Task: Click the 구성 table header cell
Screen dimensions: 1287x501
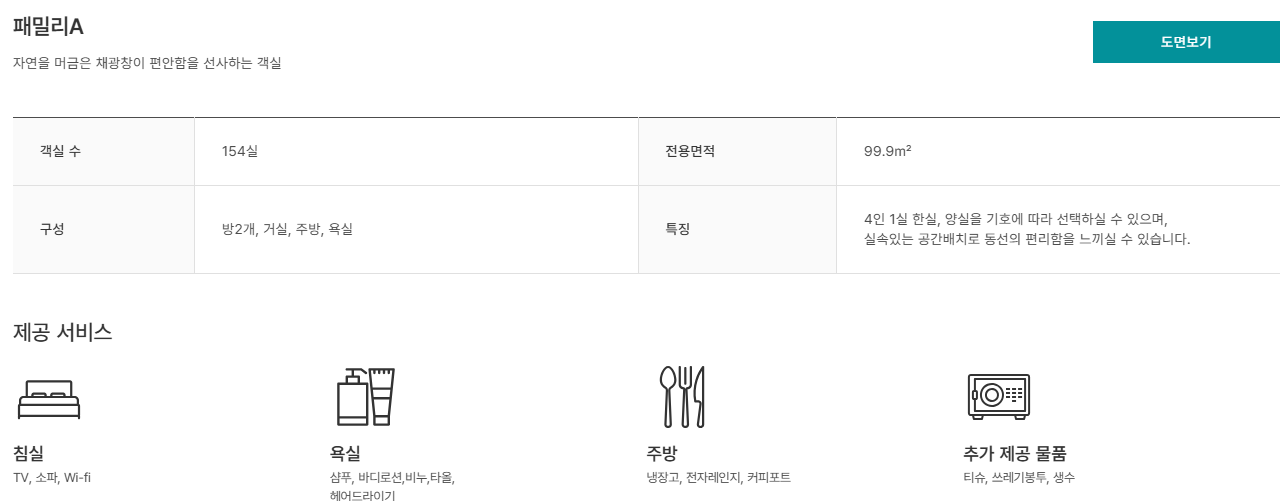Action: [x=52, y=229]
